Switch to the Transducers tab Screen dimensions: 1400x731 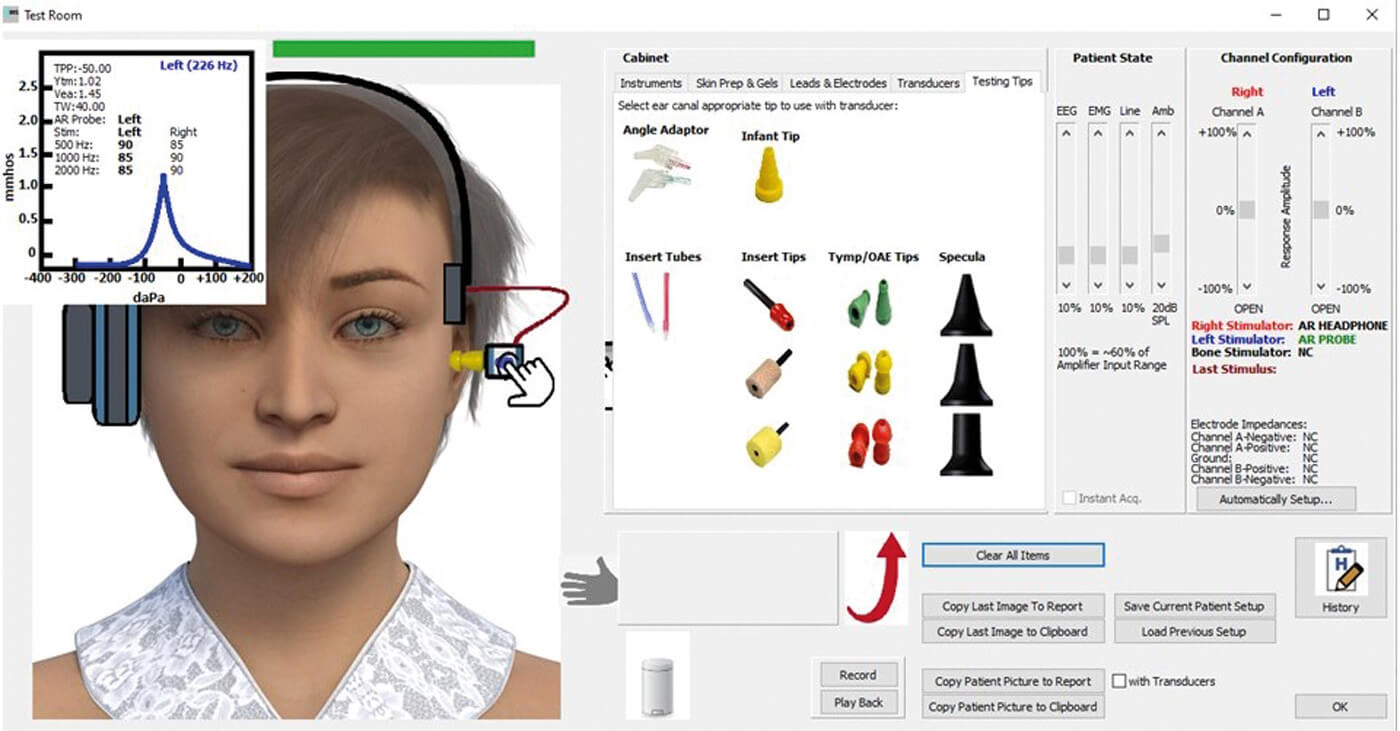coord(928,83)
